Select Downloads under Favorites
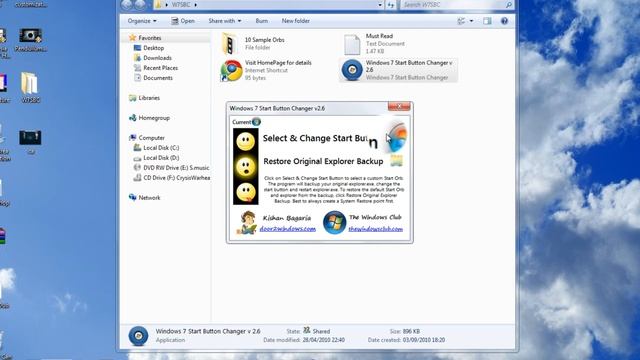 157,58
